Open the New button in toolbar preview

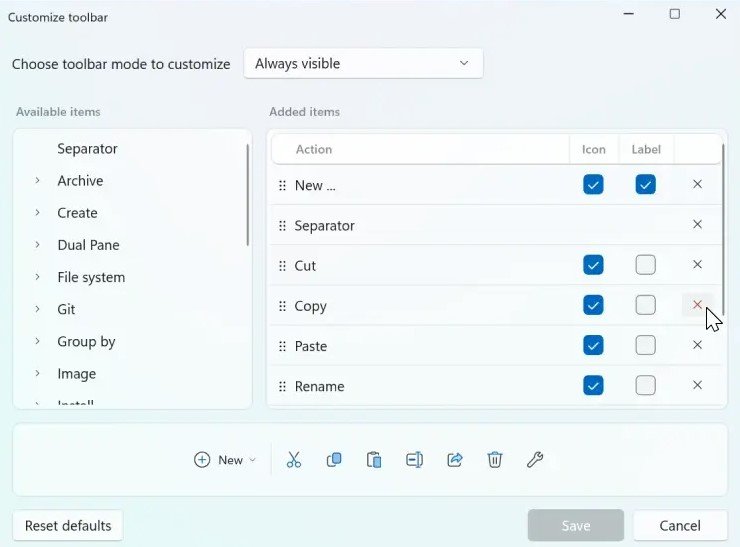pyautogui.click(x=225, y=460)
